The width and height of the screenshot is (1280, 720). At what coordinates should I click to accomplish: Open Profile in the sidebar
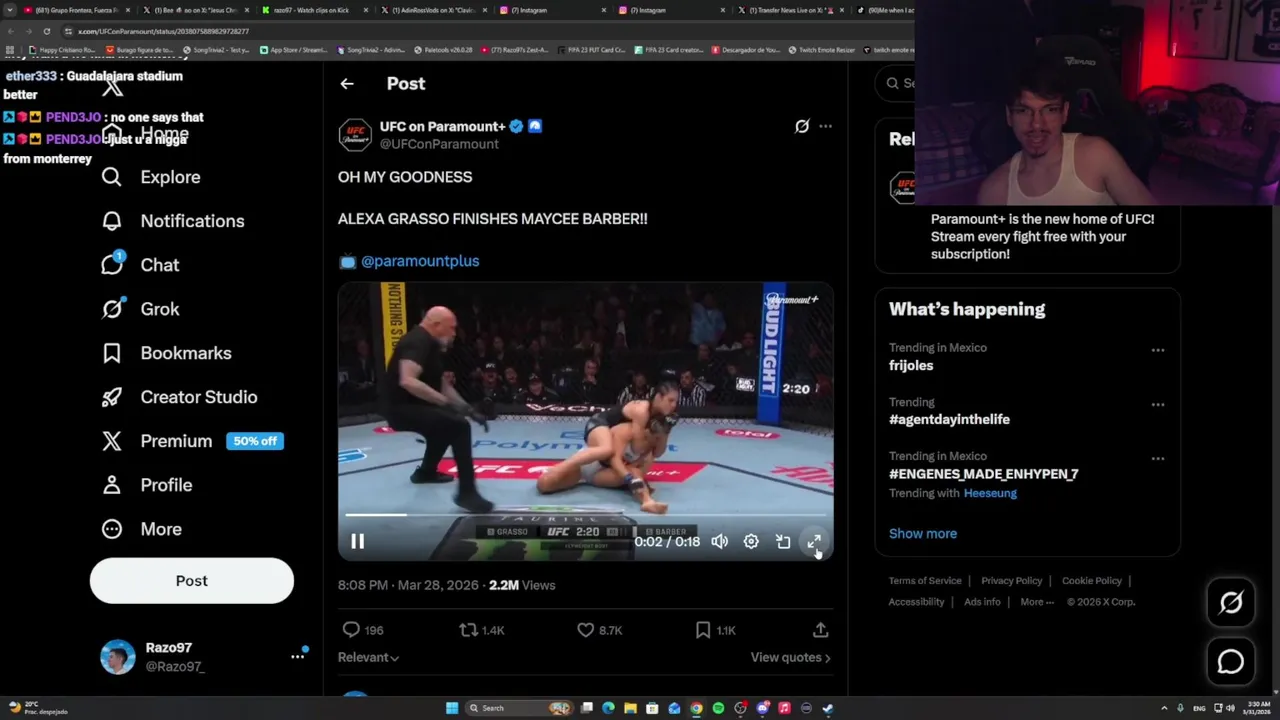(x=146, y=485)
